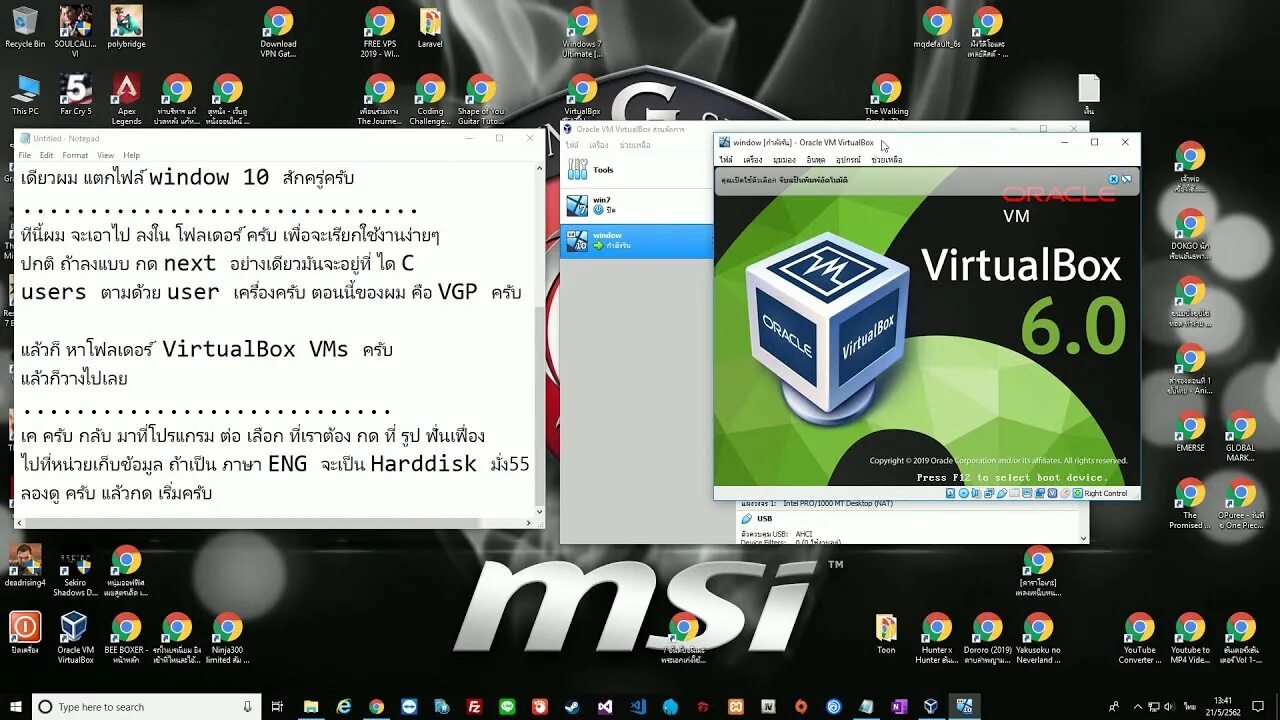Click inside the Notepad text area
This screenshot has width=1280, height=720.
273,341
